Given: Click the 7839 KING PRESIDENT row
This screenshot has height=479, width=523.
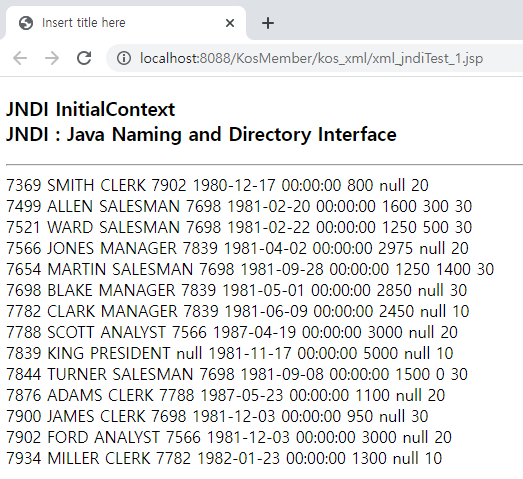Looking at the screenshot, I should pyautogui.click(x=230, y=353).
